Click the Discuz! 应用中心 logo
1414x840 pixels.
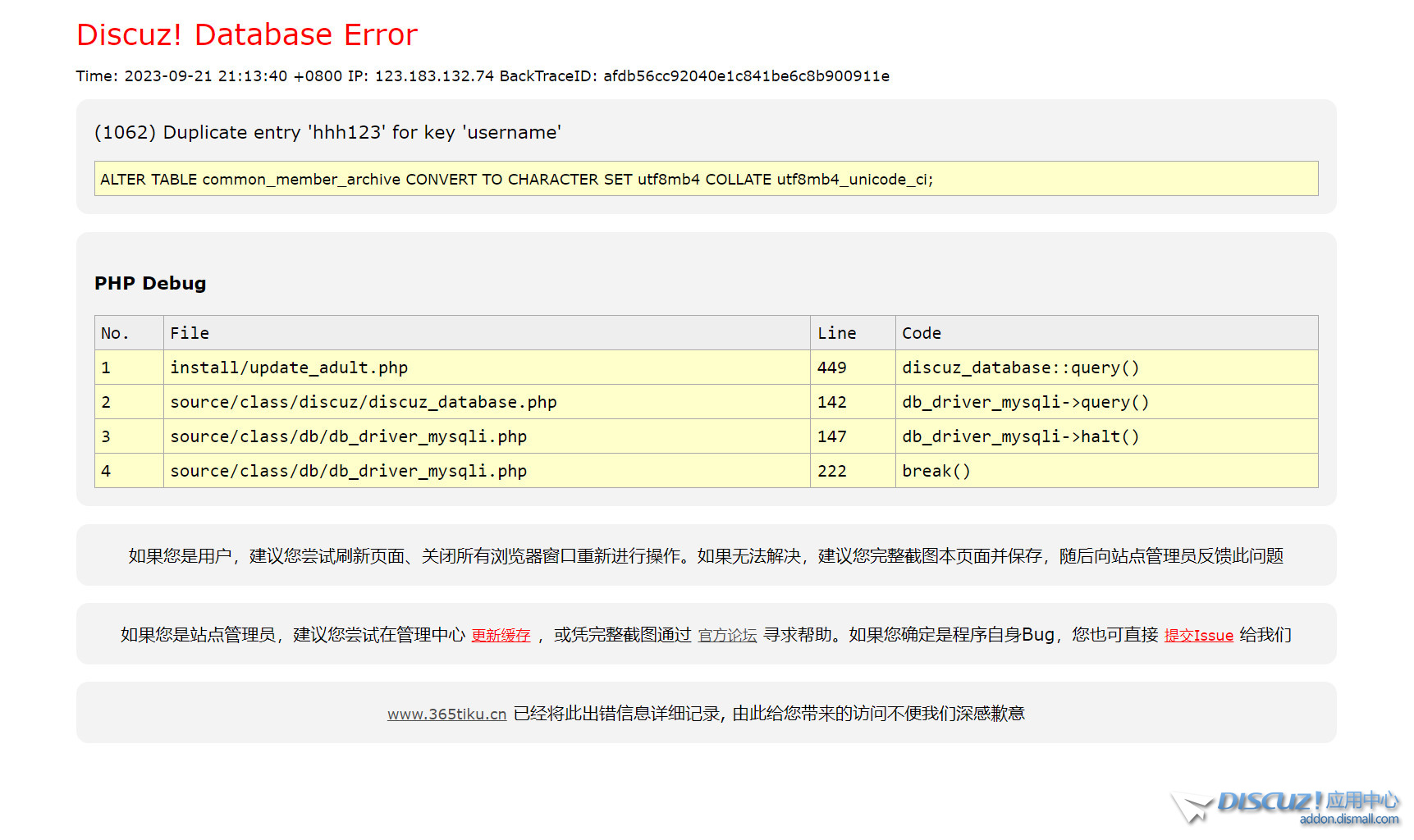tap(1286, 807)
